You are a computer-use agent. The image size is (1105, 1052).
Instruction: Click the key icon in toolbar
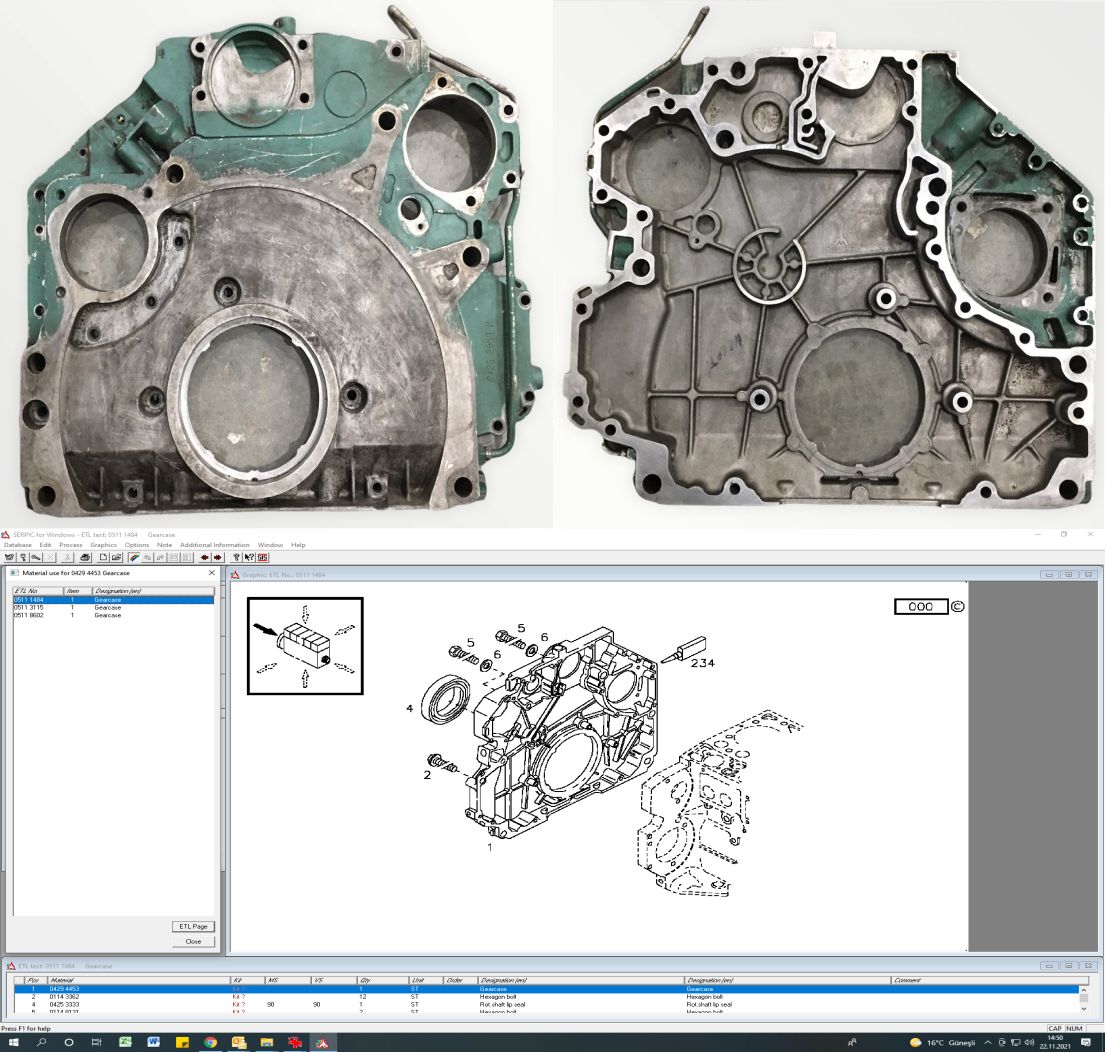coord(36,557)
